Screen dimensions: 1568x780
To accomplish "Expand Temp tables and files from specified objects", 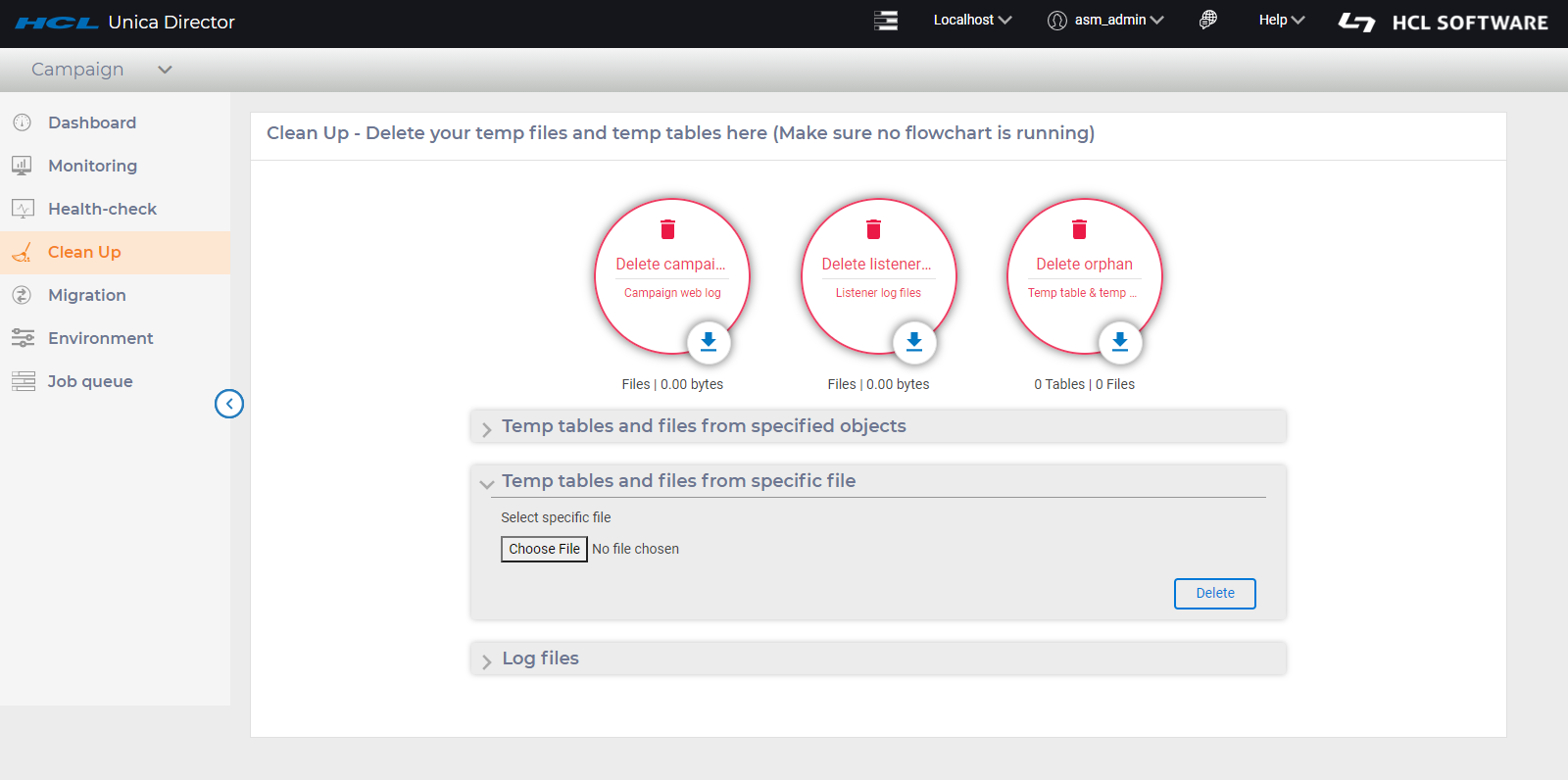I will (x=704, y=426).
